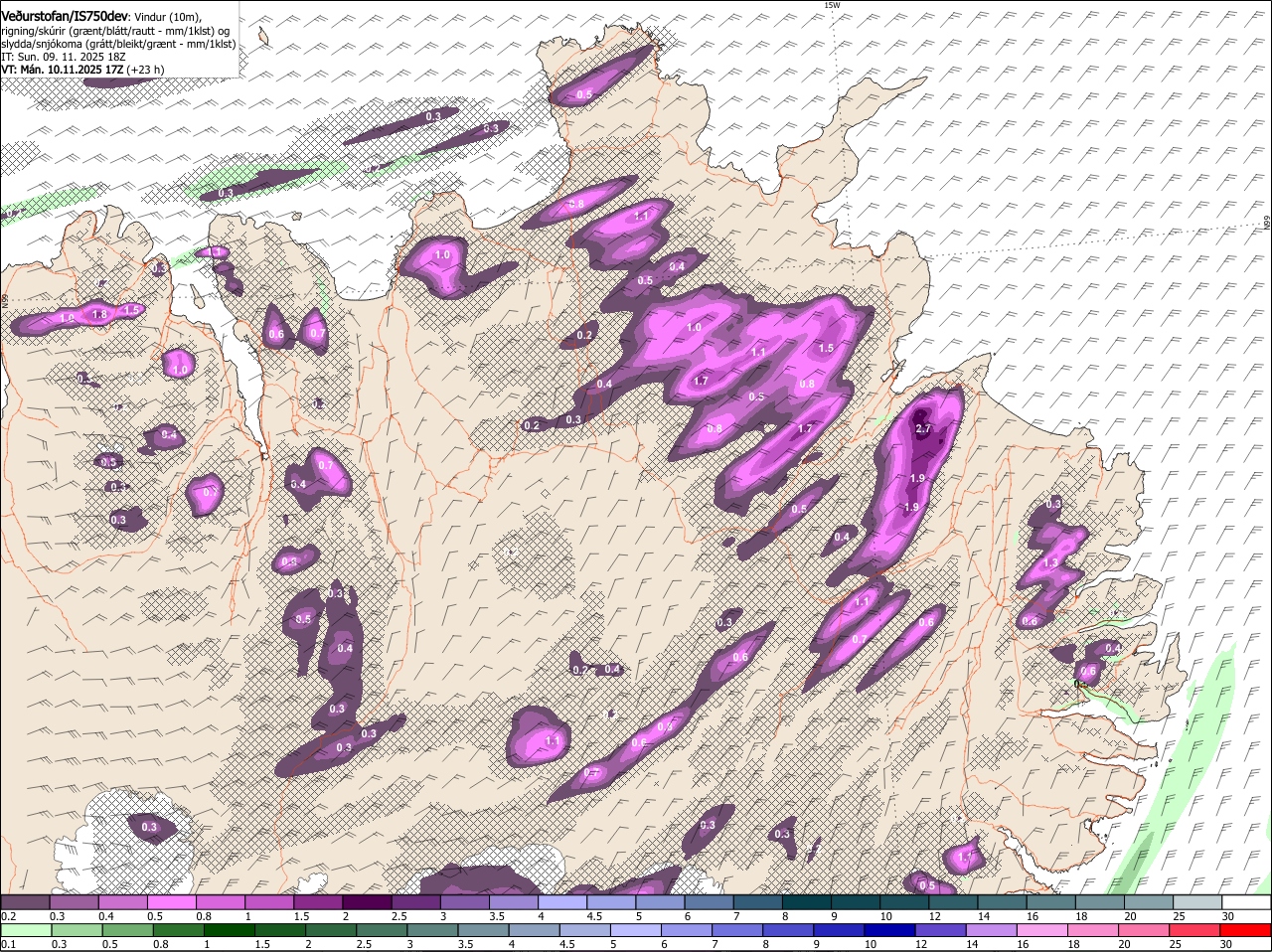Image resolution: width=1272 pixels, height=952 pixels.
Task: Click the upper legend swatch between 0.3 and 0.4
Action: tap(75, 901)
